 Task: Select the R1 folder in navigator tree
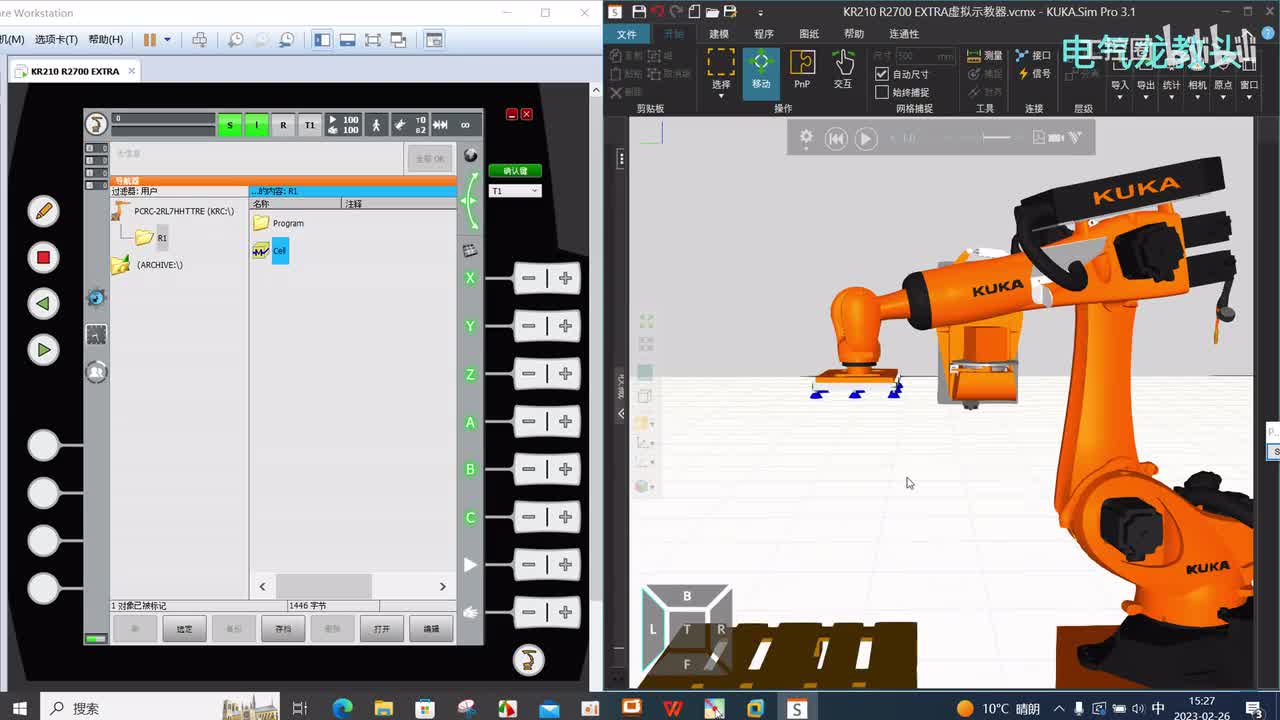(152, 238)
